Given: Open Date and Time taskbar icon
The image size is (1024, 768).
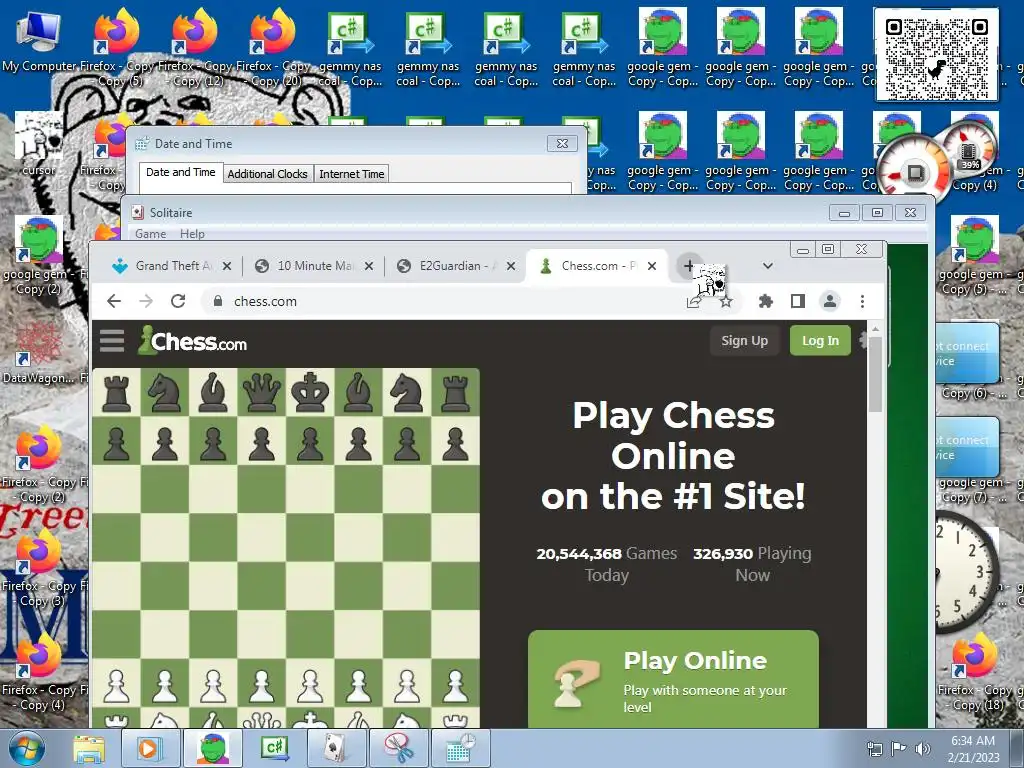Looking at the screenshot, I should pos(461,748).
